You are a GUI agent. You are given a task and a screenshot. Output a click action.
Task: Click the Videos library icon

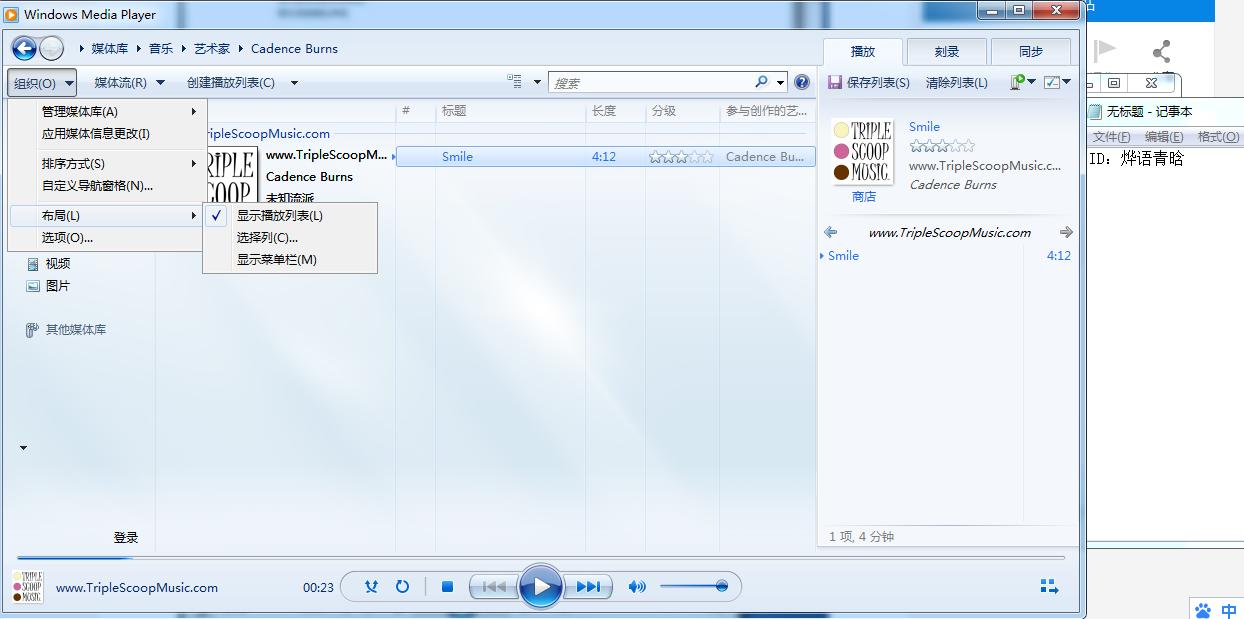tap(33, 264)
